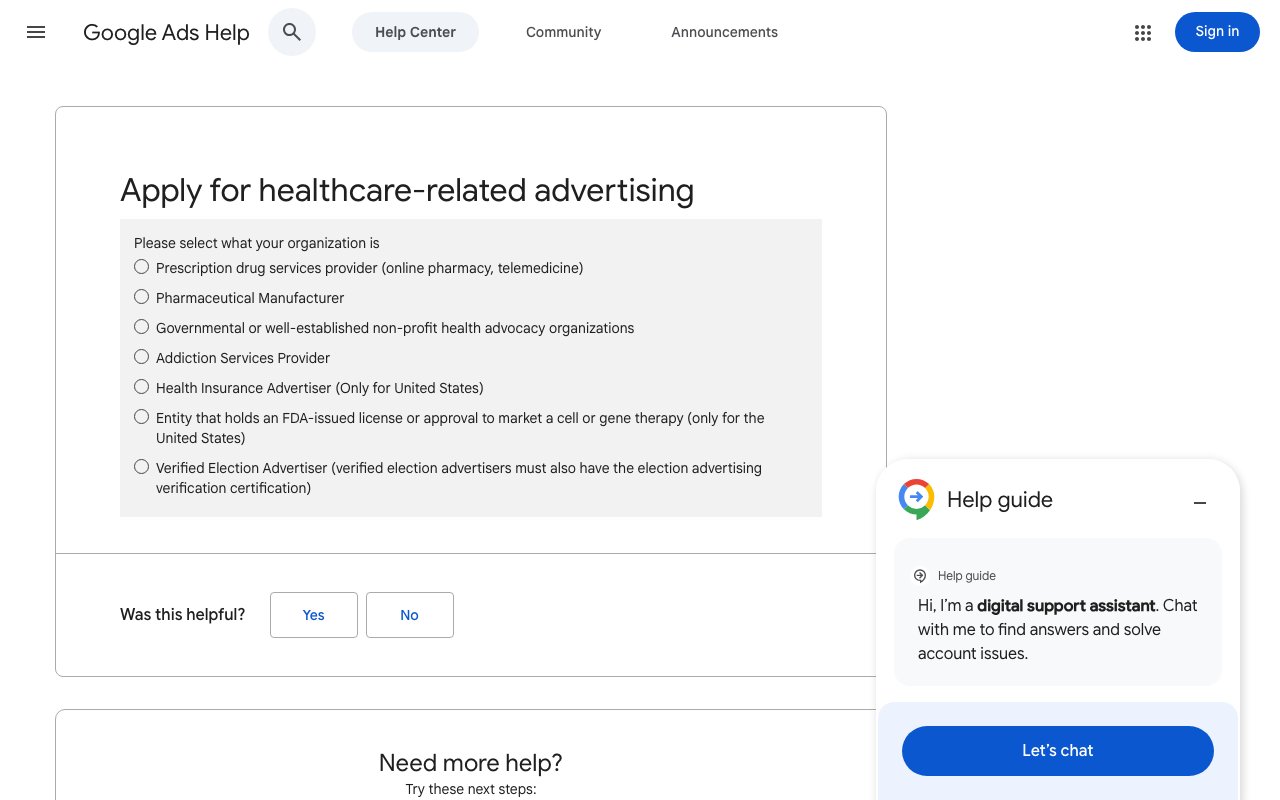Image resolution: width=1280 pixels, height=800 pixels.
Task: Answer No to Was this helpful
Action: [x=410, y=615]
